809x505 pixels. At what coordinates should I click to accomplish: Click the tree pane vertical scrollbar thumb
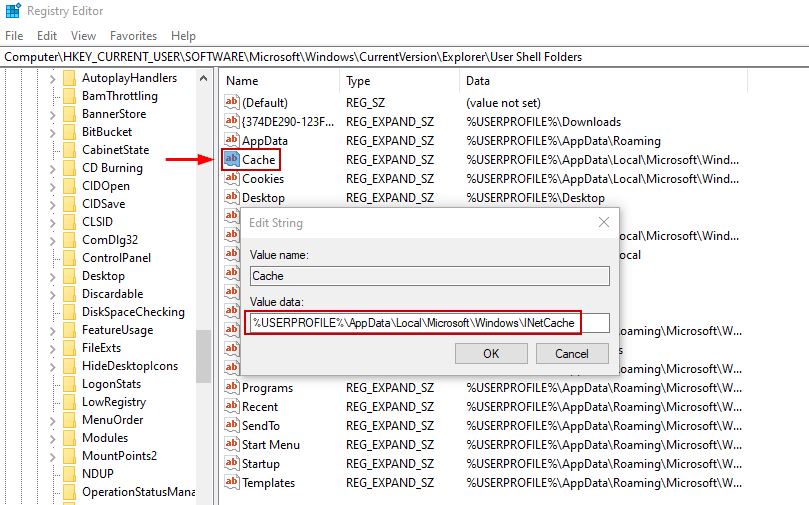click(203, 356)
